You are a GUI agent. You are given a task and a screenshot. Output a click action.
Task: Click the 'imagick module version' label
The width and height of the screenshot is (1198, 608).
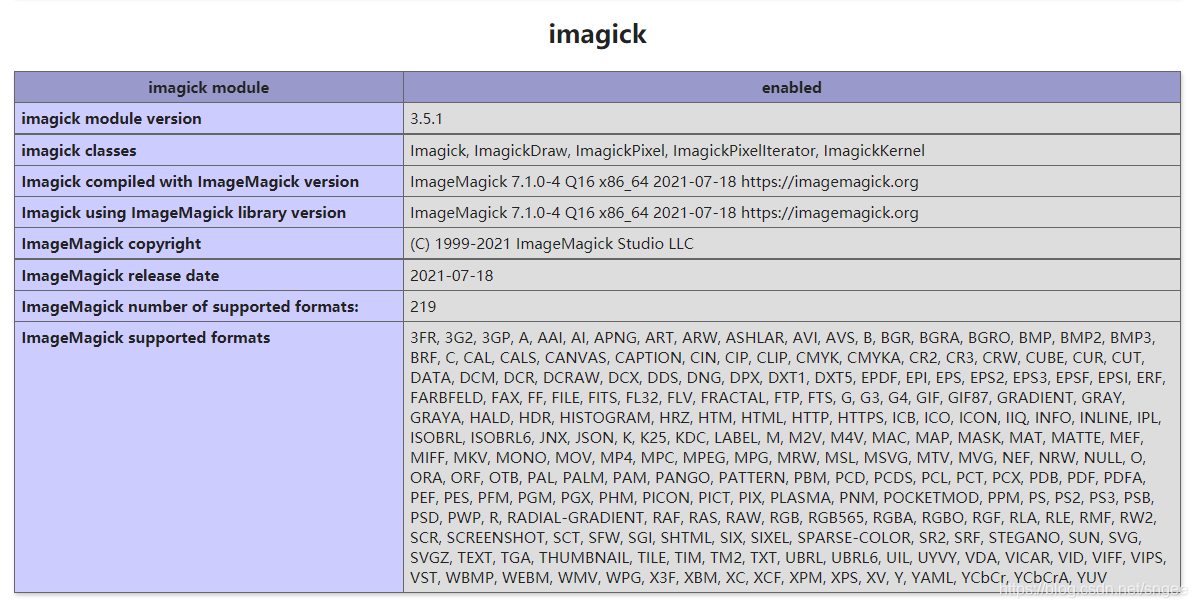tap(112, 118)
